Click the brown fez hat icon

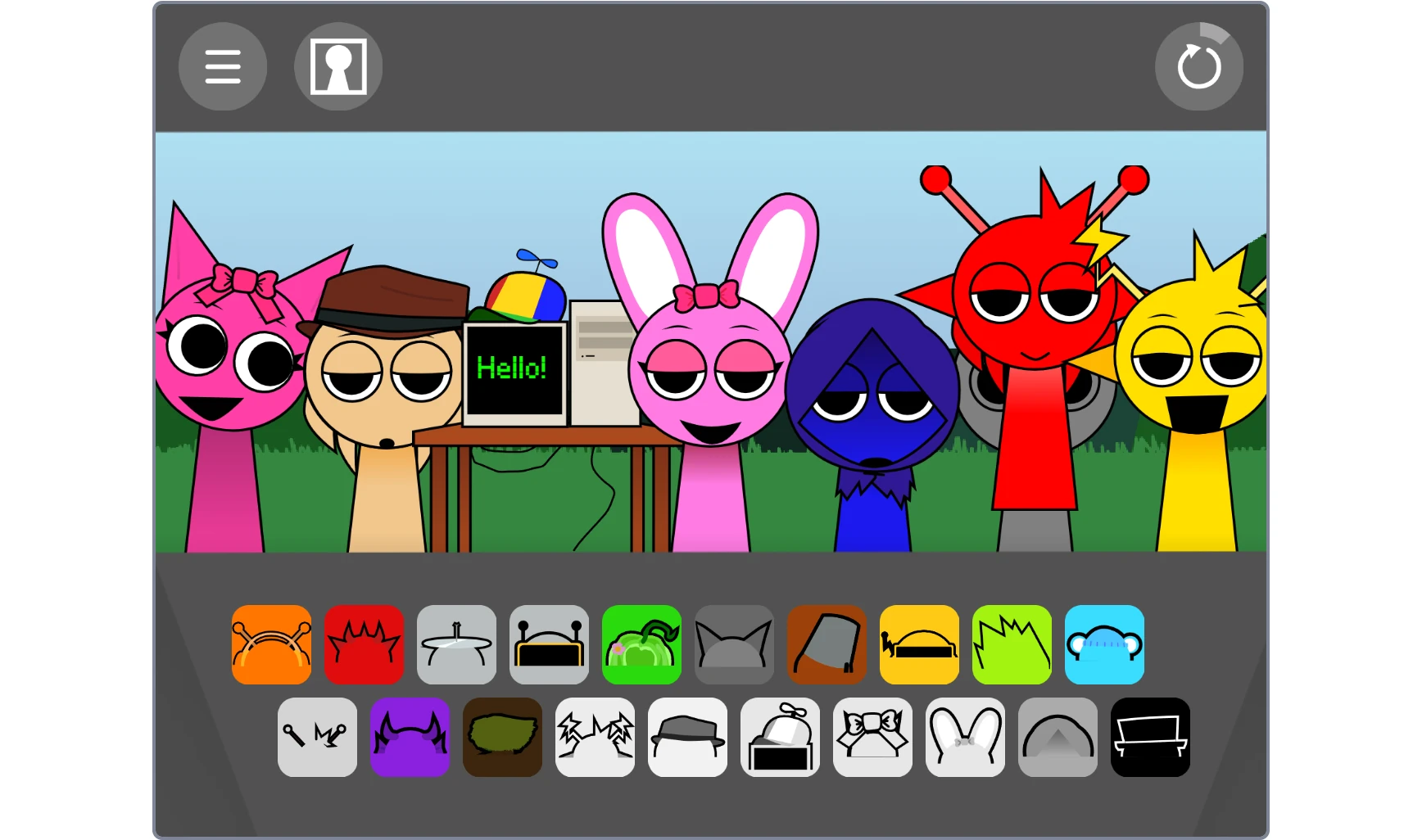827,644
